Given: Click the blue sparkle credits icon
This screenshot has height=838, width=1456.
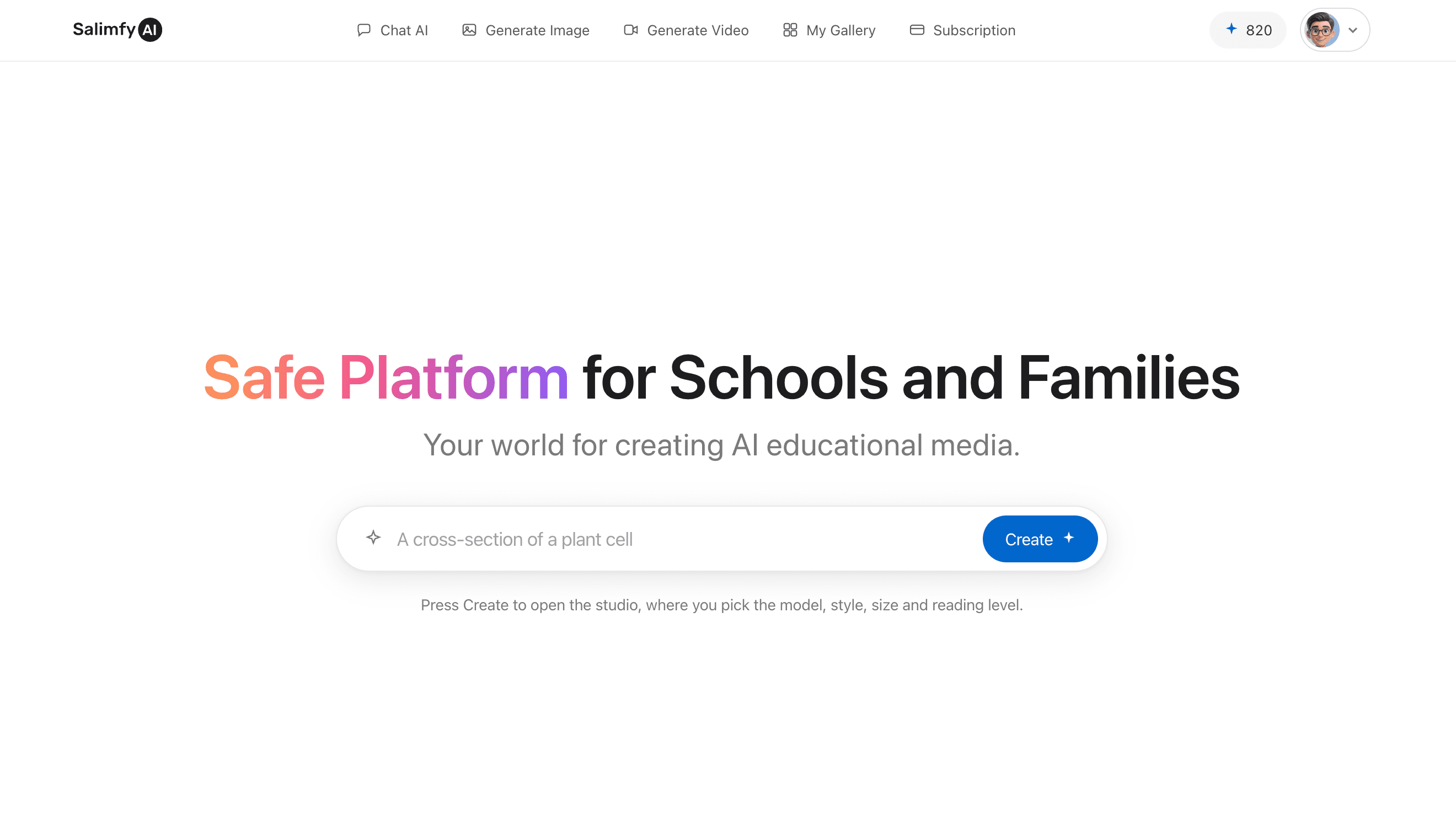Looking at the screenshot, I should [x=1231, y=29].
